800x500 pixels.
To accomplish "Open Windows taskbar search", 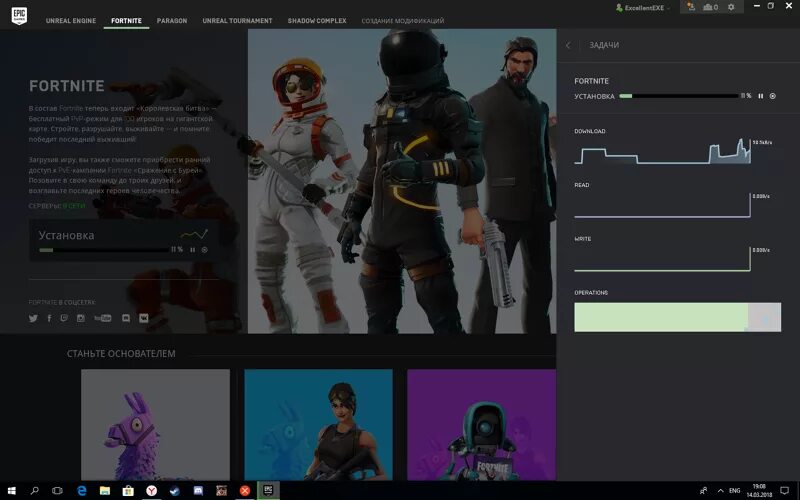I will pos(34,490).
